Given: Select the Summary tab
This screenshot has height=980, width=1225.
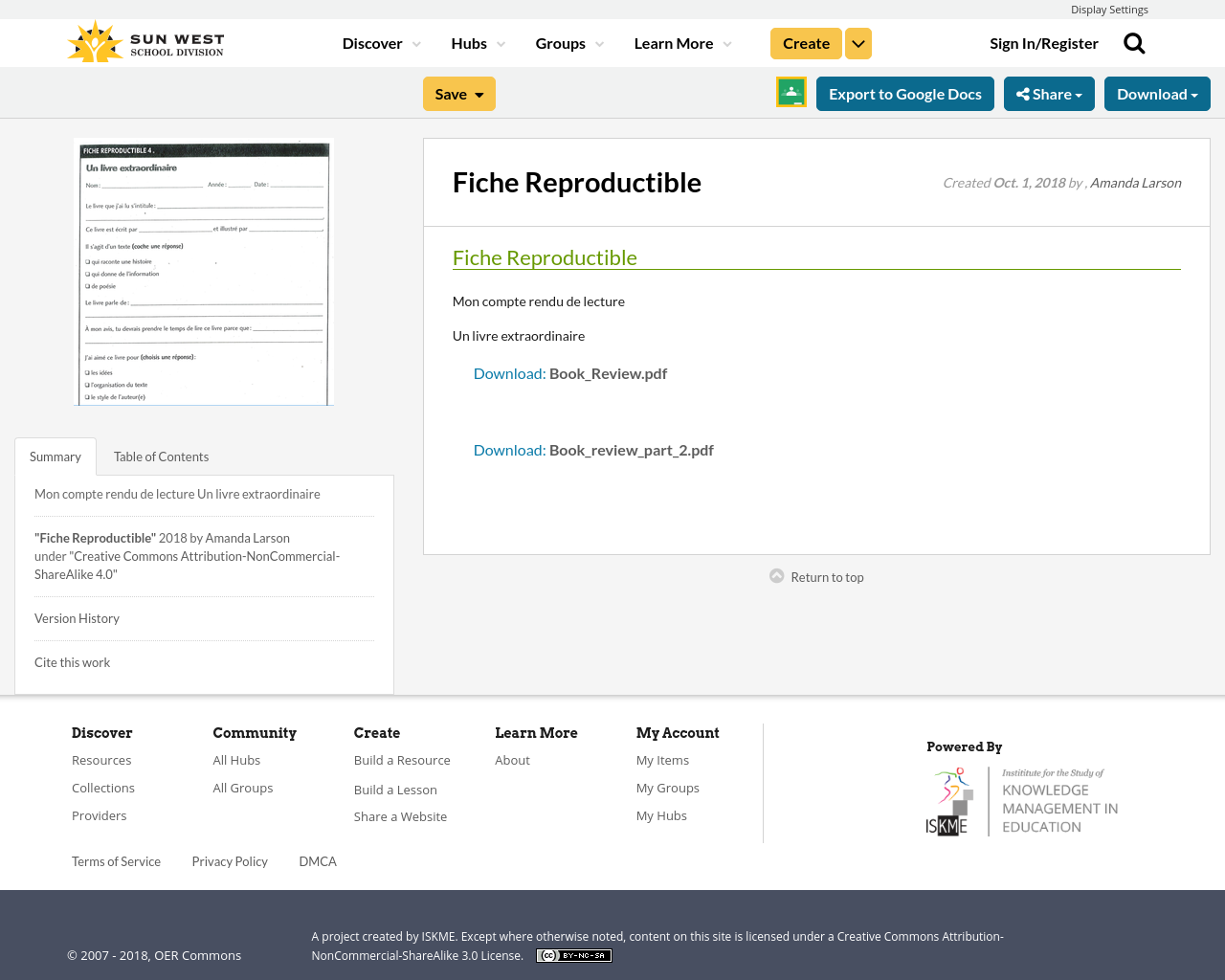Looking at the screenshot, I should (55, 456).
